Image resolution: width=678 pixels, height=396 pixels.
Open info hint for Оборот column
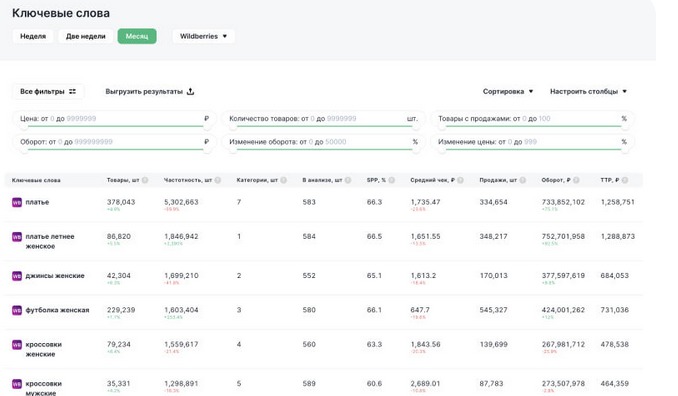[576, 180]
